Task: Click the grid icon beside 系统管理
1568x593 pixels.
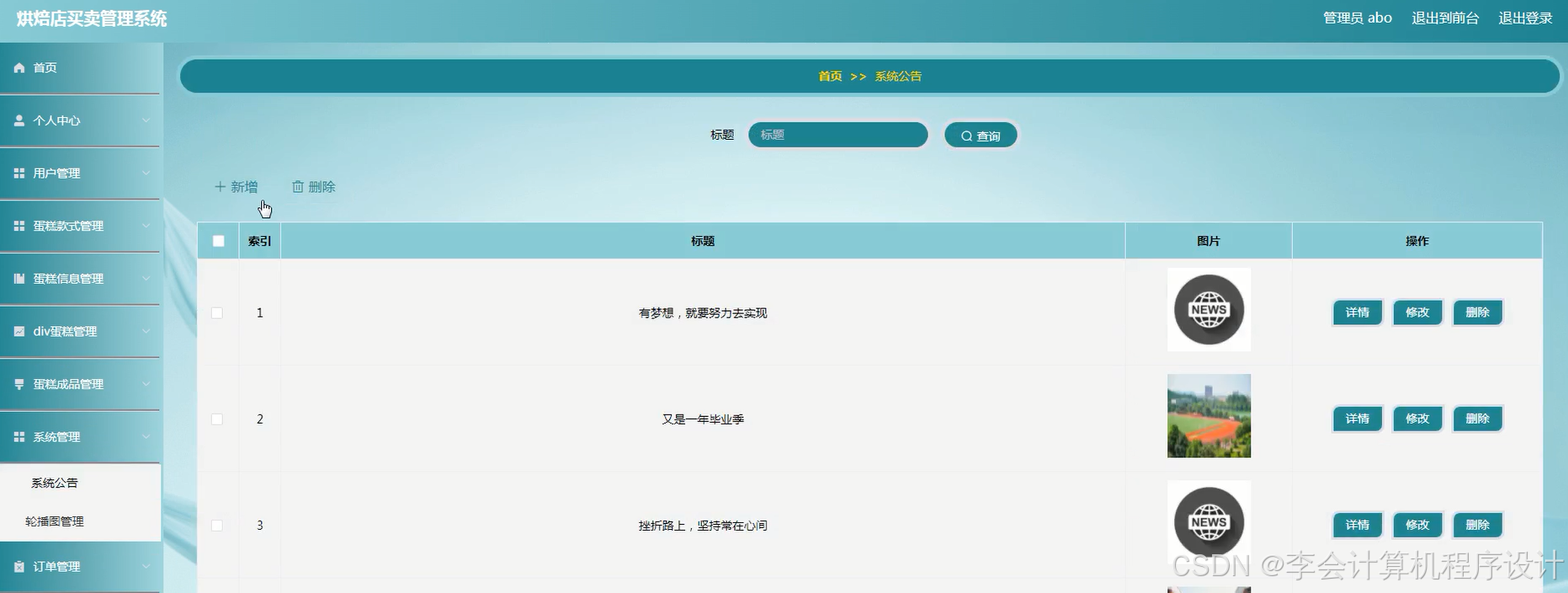Action: 19,436
